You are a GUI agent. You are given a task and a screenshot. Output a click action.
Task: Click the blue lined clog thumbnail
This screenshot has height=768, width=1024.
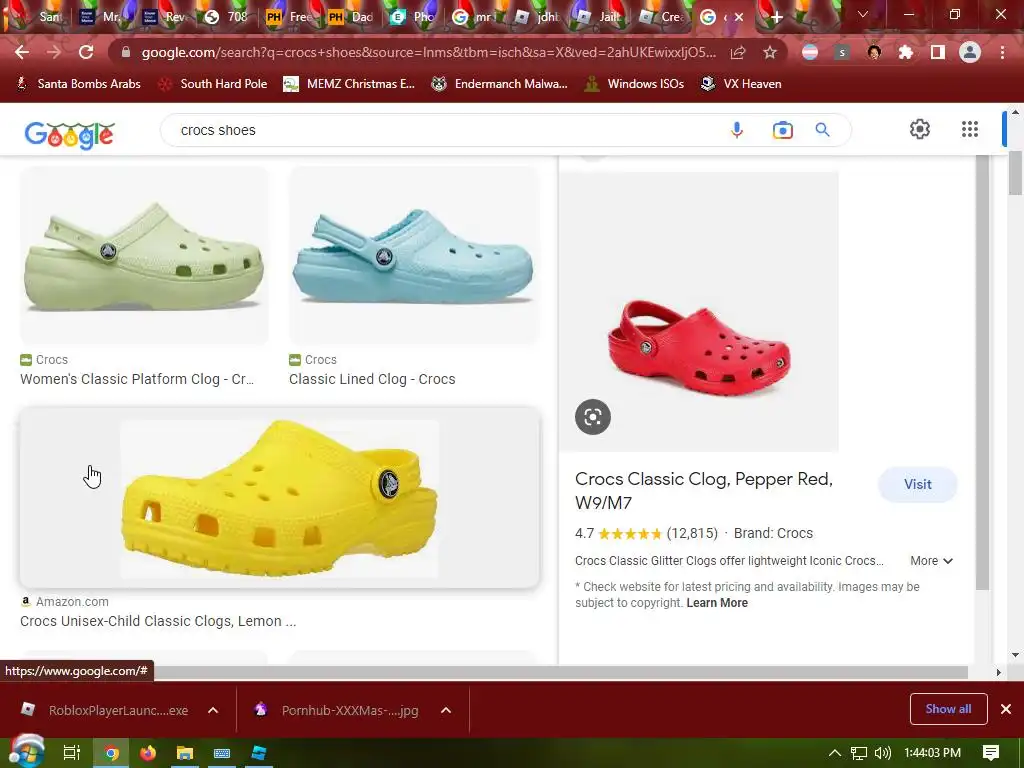414,255
